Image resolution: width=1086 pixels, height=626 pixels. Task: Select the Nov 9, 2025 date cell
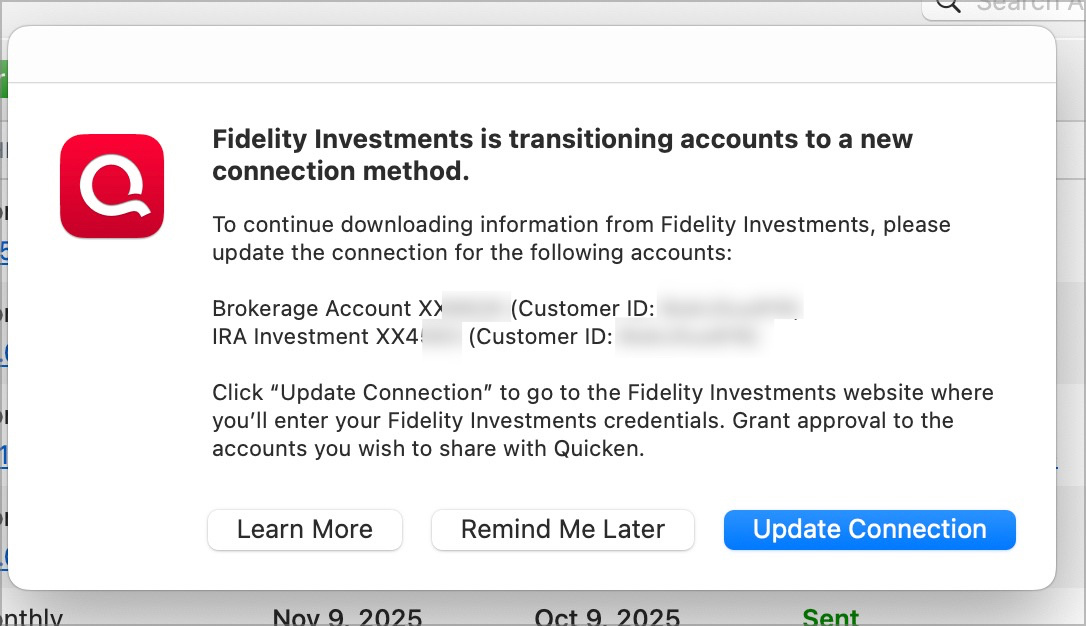pyautogui.click(x=347, y=617)
